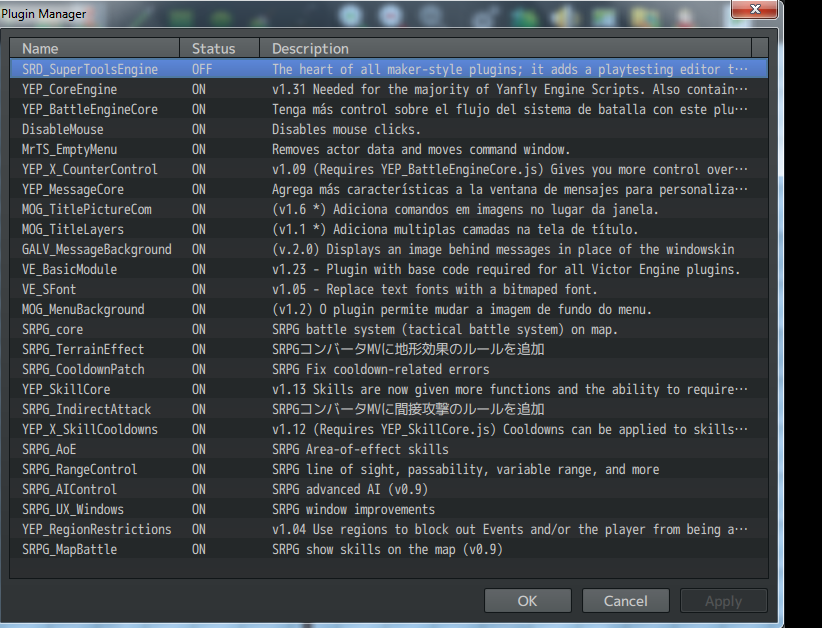Click the ON status of SRPG_AoE
Image resolution: width=822 pixels, height=628 pixels.
(x=199, y=449)
